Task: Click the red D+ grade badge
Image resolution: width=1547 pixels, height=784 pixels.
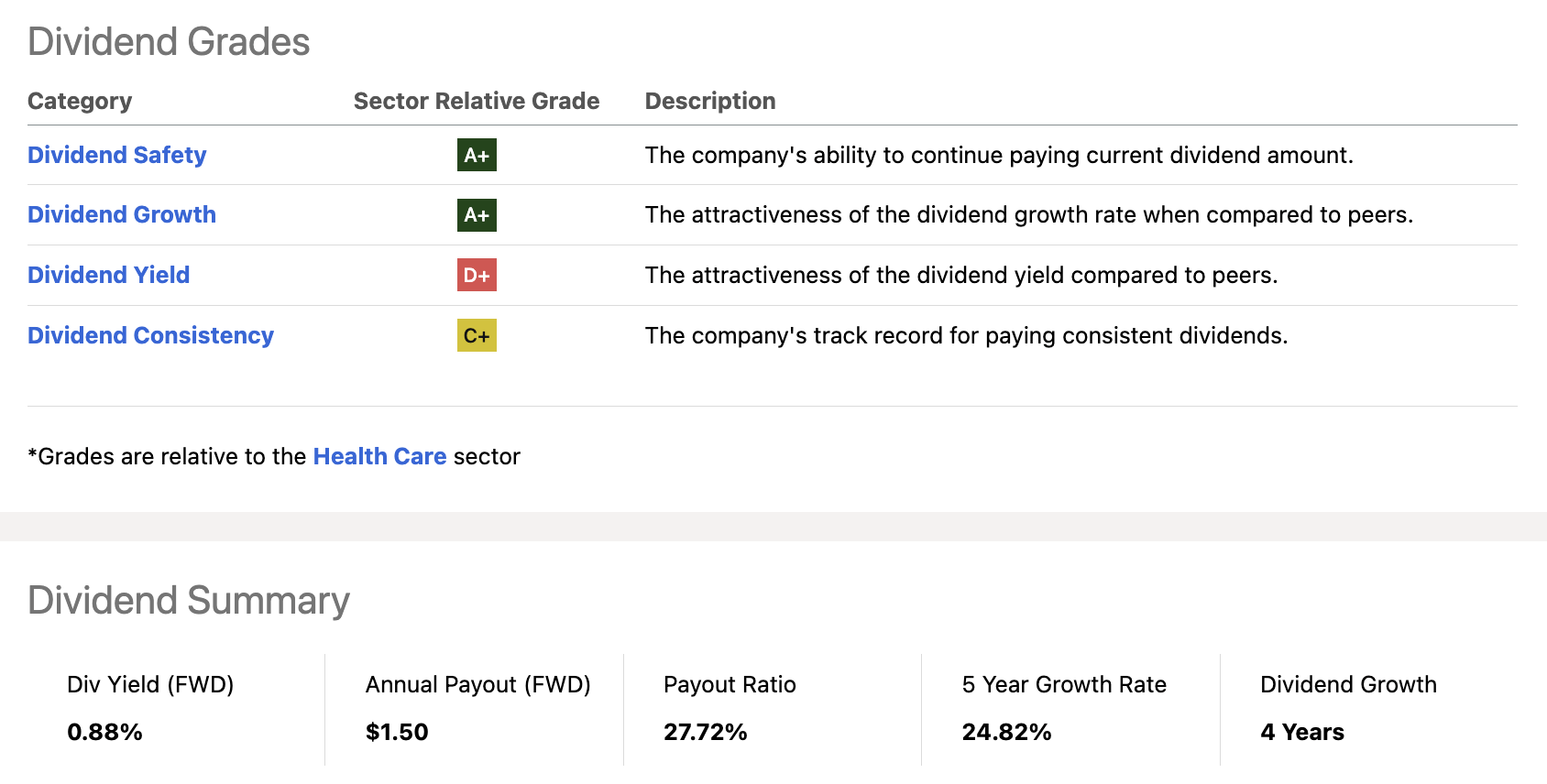Action: pos(477,275)
